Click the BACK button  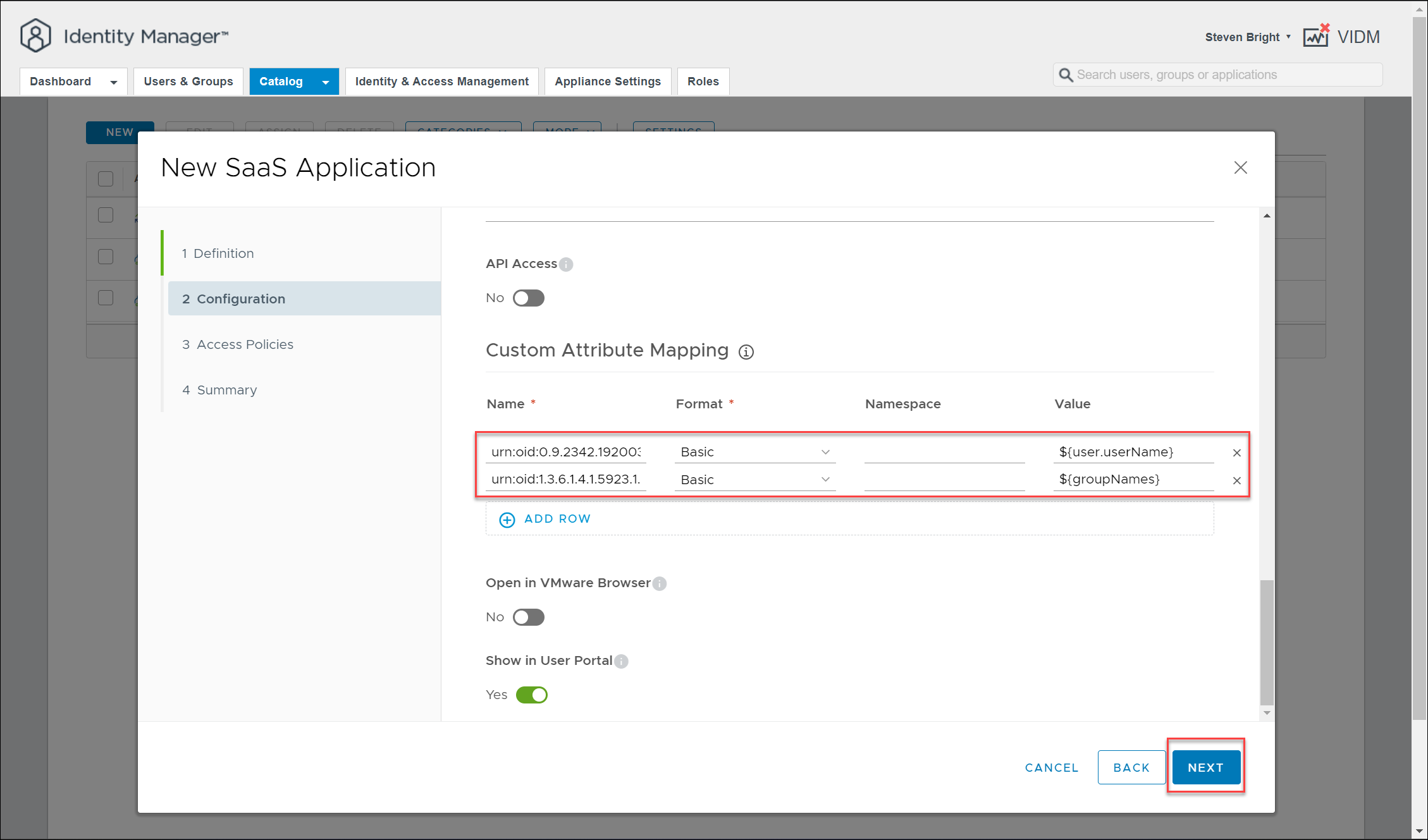[1131, 767]
